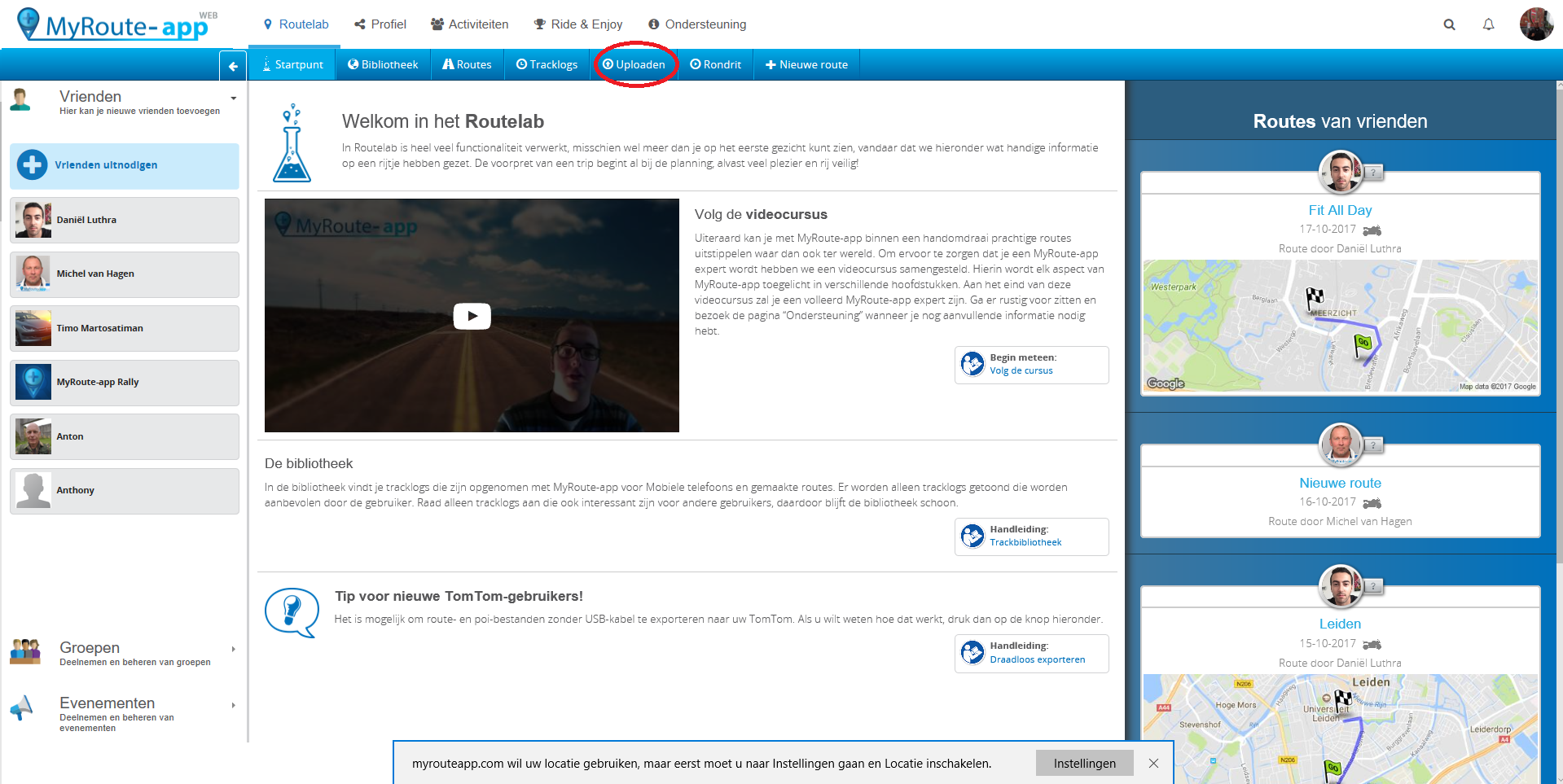1563x784 pixels.
Task: Select friend Daniël Luthra
Action: 125,220
